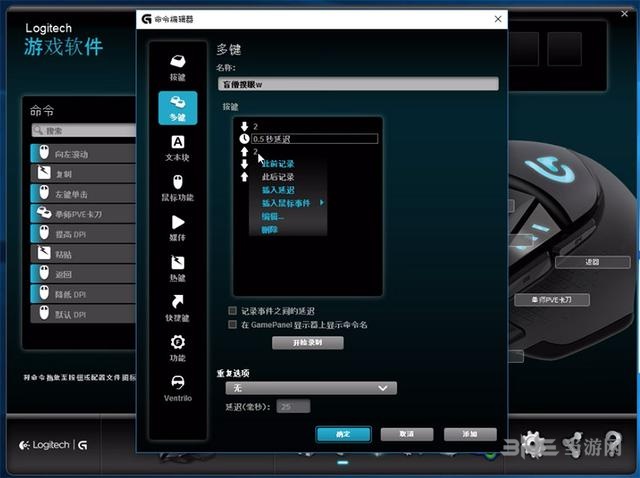Click the lightning icon of 复制 command
The height and width of the screenshot is (478, 640).
pyautogui.click(x=44, y=173)
